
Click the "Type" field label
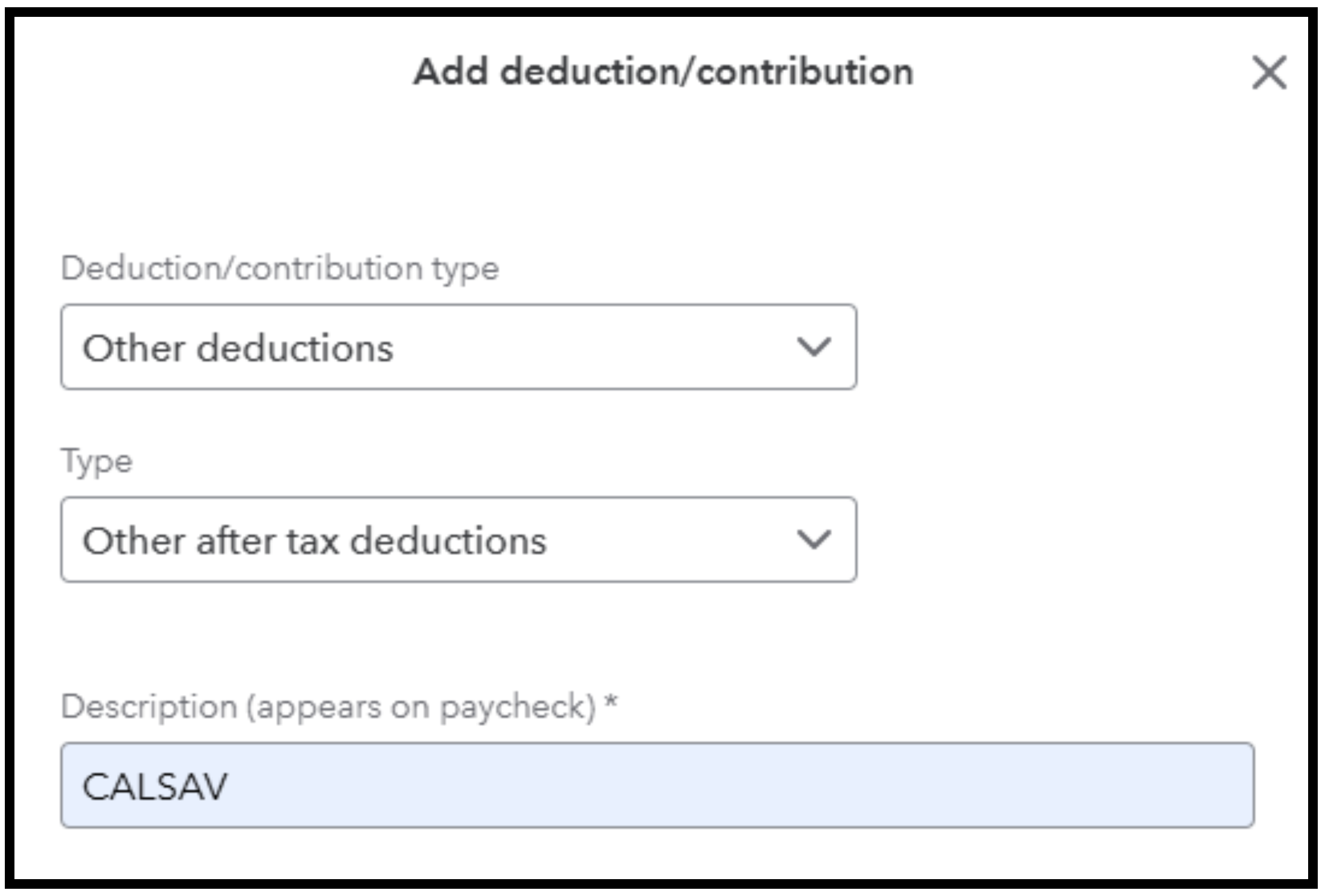96,462
